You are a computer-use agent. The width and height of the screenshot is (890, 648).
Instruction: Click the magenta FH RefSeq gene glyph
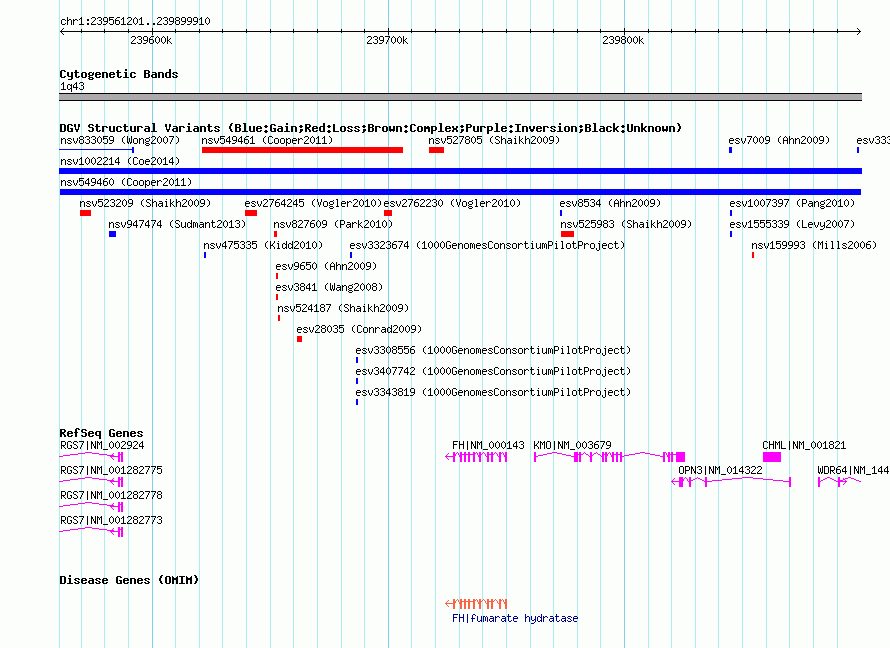tap(476, 457)
